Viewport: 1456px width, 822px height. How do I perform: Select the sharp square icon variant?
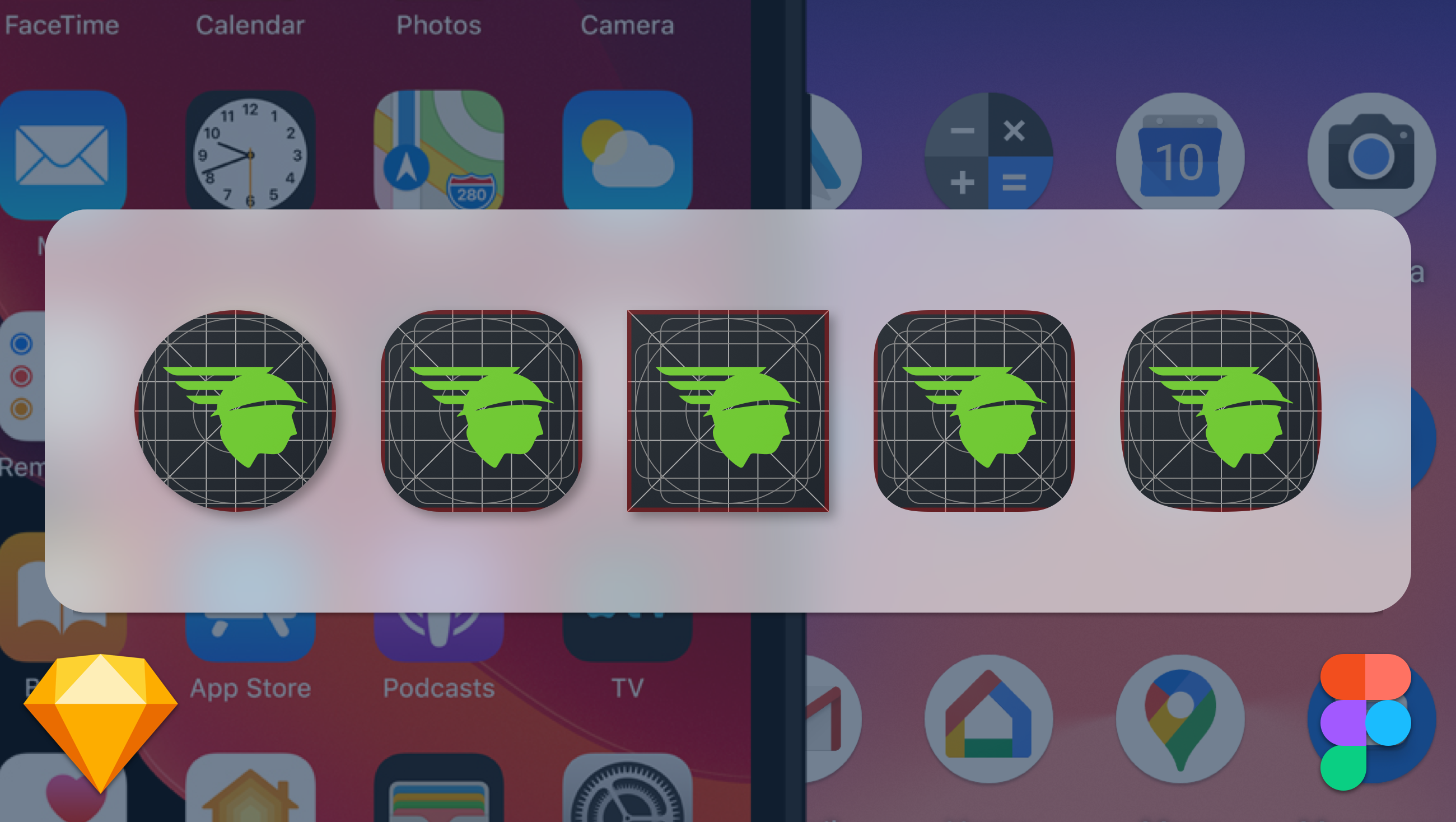click(727, 411)
